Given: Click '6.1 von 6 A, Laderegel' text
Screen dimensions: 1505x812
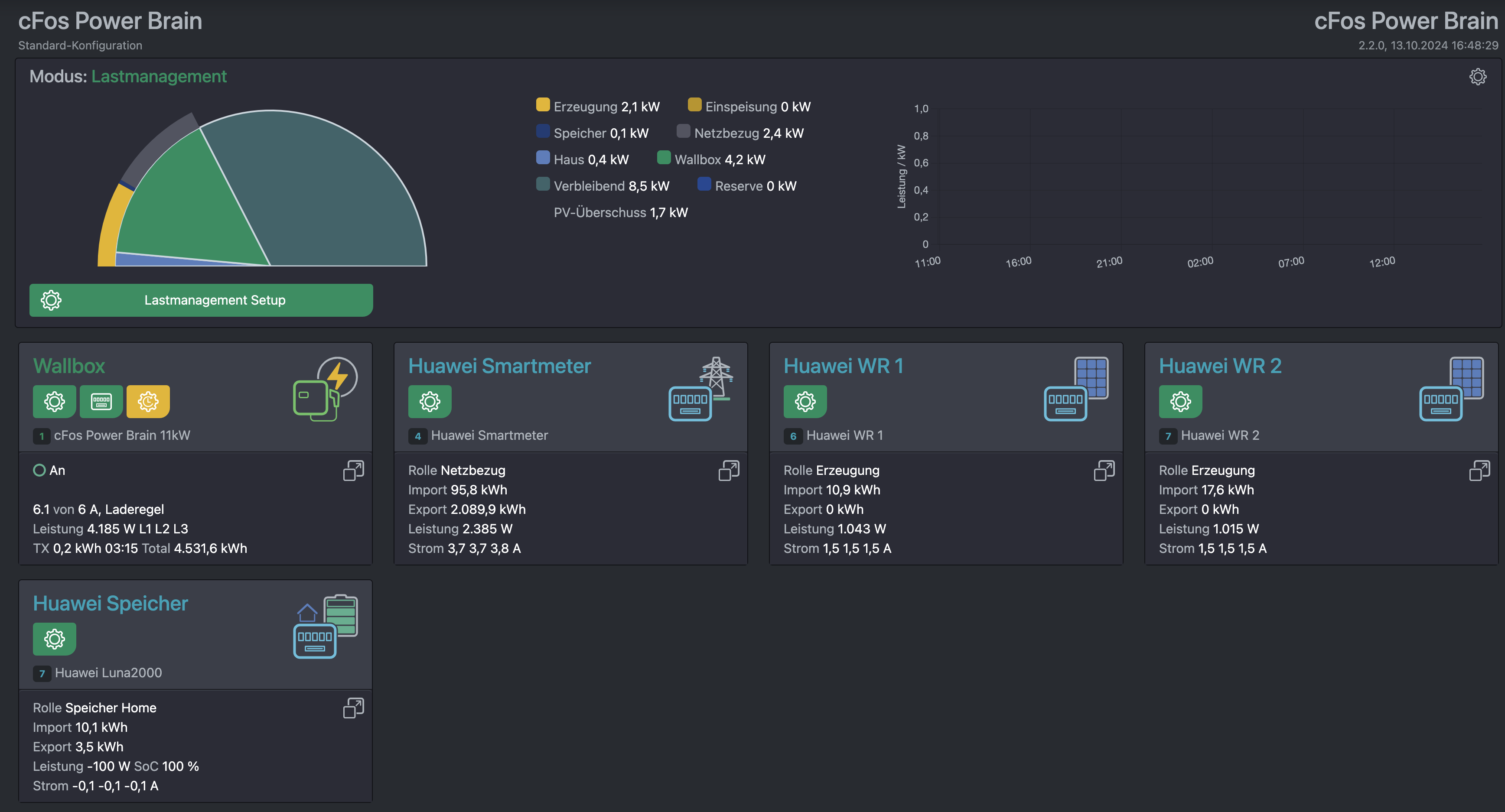Looking at the screenshot, I should tap(98, 510).
